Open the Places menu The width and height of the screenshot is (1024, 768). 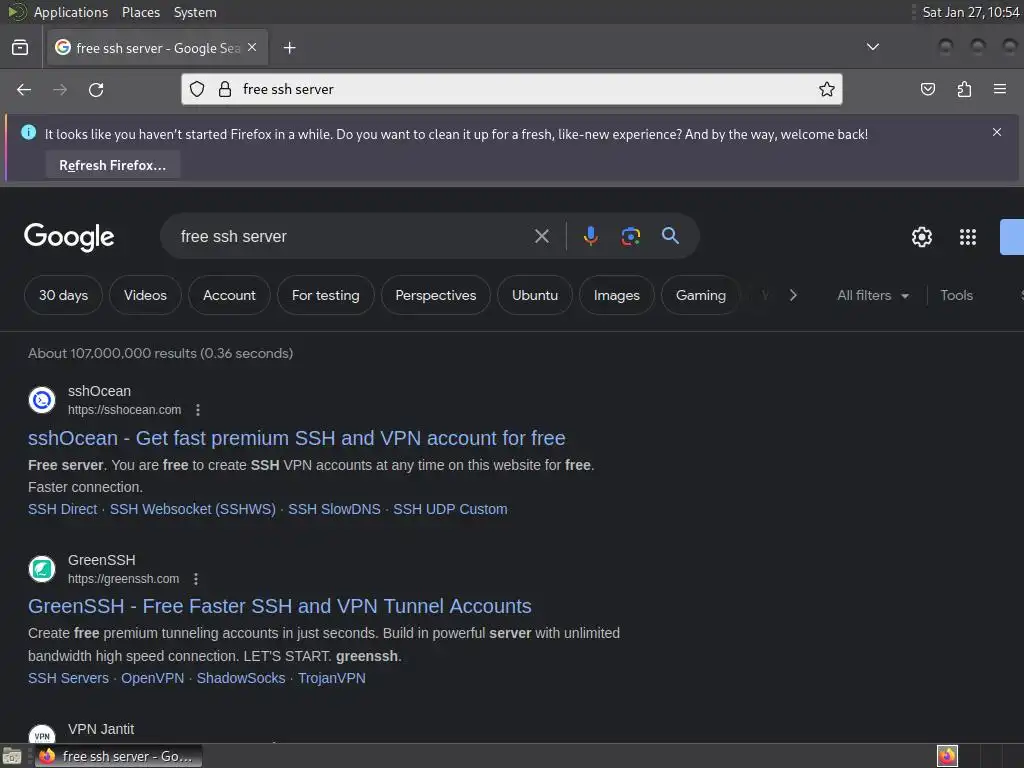click(141, 12)
